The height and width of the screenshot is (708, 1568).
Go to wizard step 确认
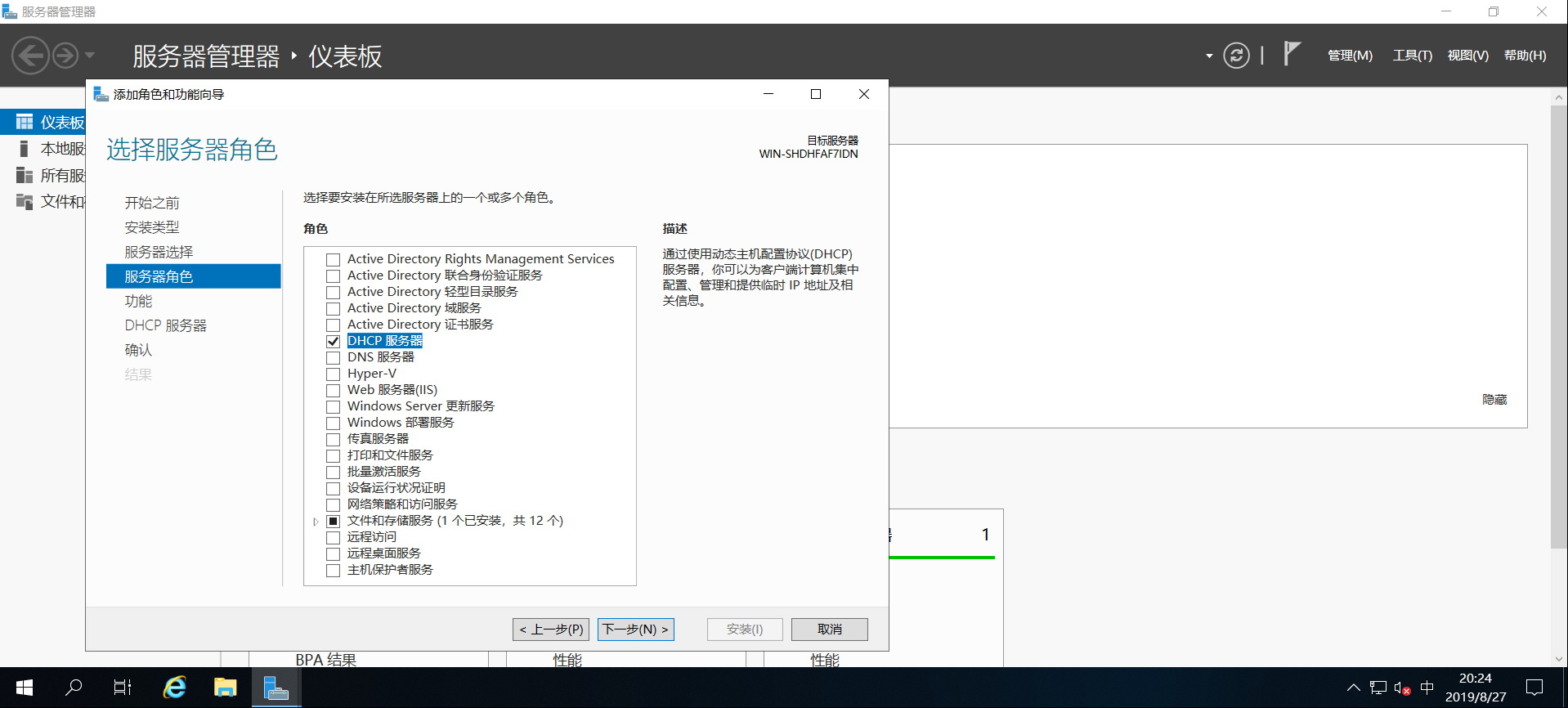[x=138, y=350]
